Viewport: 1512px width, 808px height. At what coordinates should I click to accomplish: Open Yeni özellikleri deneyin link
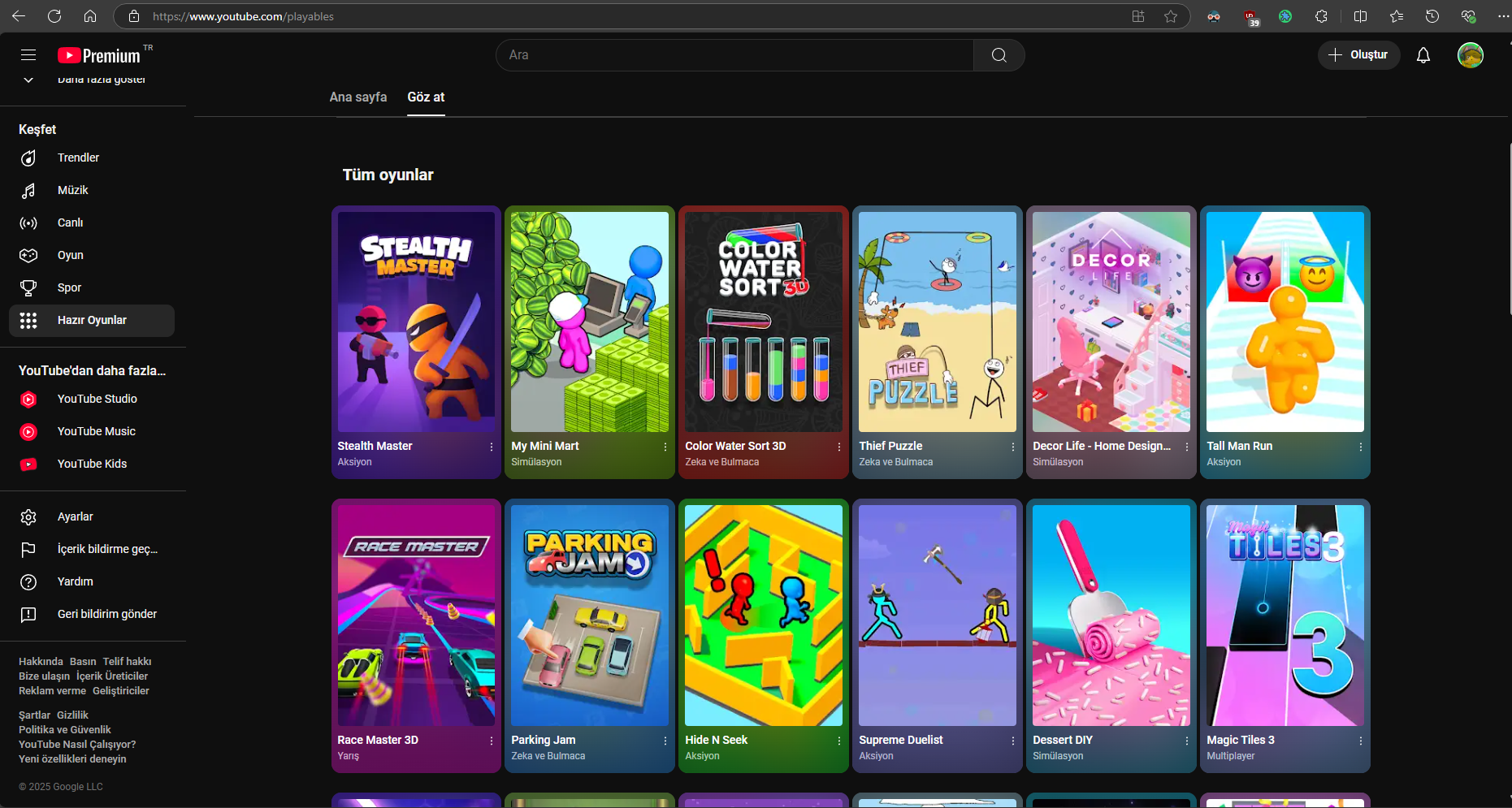pyautogui.click(x=72, y=759)
